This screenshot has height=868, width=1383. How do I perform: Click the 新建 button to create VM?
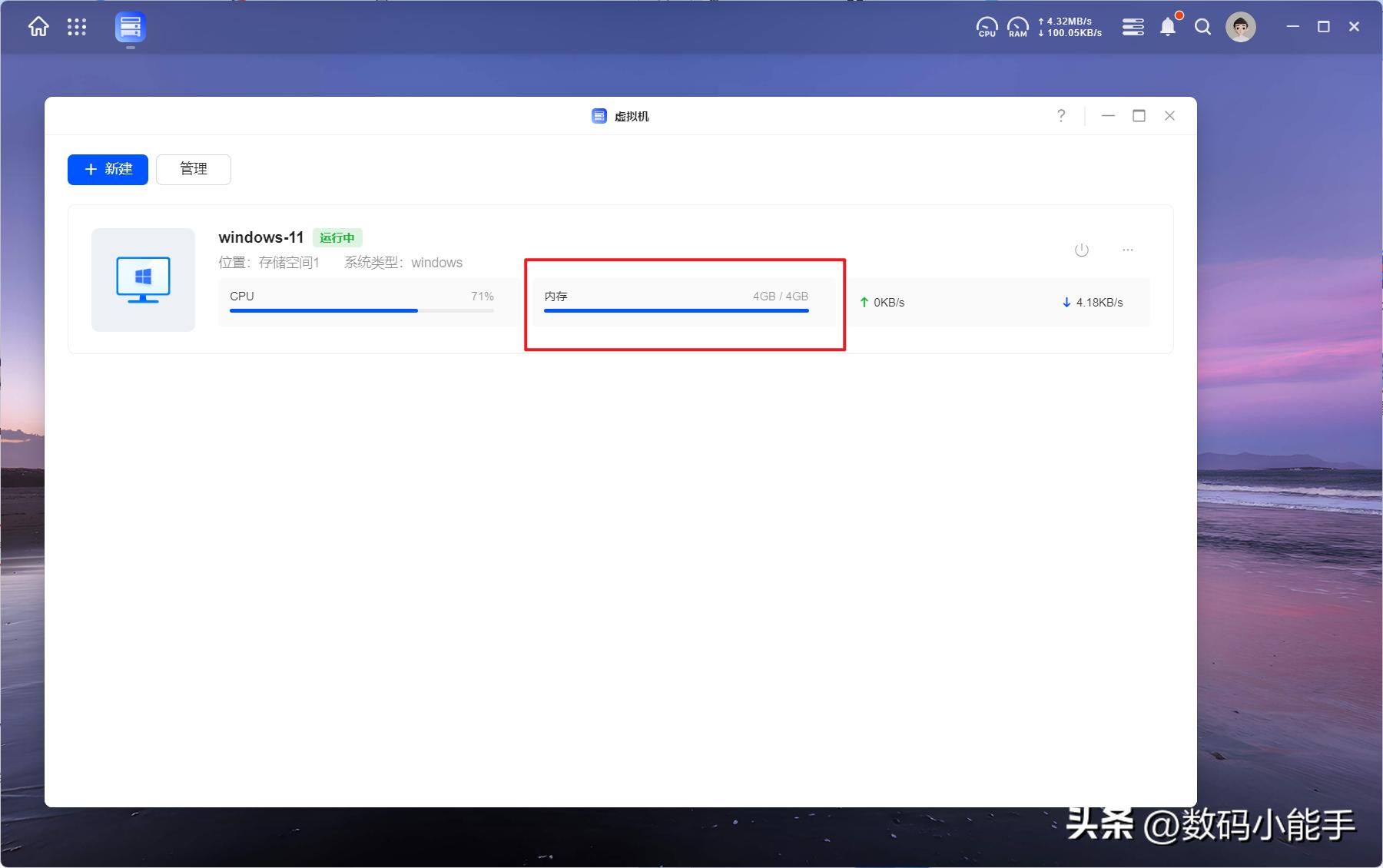coord(108,170)
